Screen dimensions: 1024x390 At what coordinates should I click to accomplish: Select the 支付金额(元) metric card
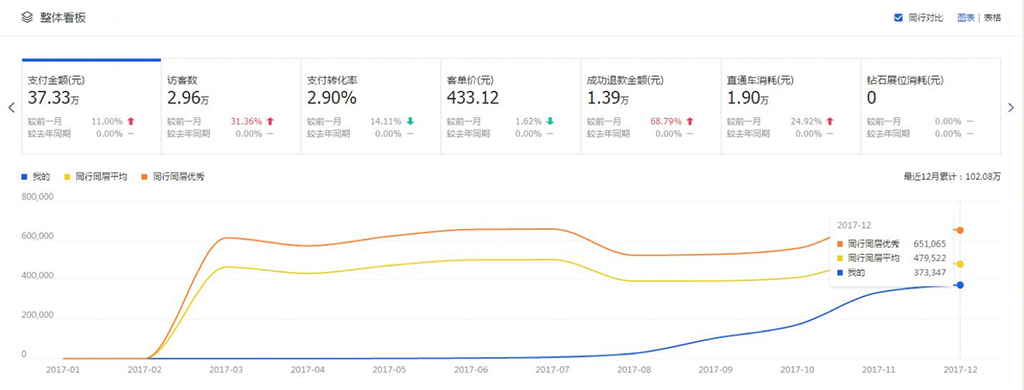pyautogui.click(x=91, y=106)
